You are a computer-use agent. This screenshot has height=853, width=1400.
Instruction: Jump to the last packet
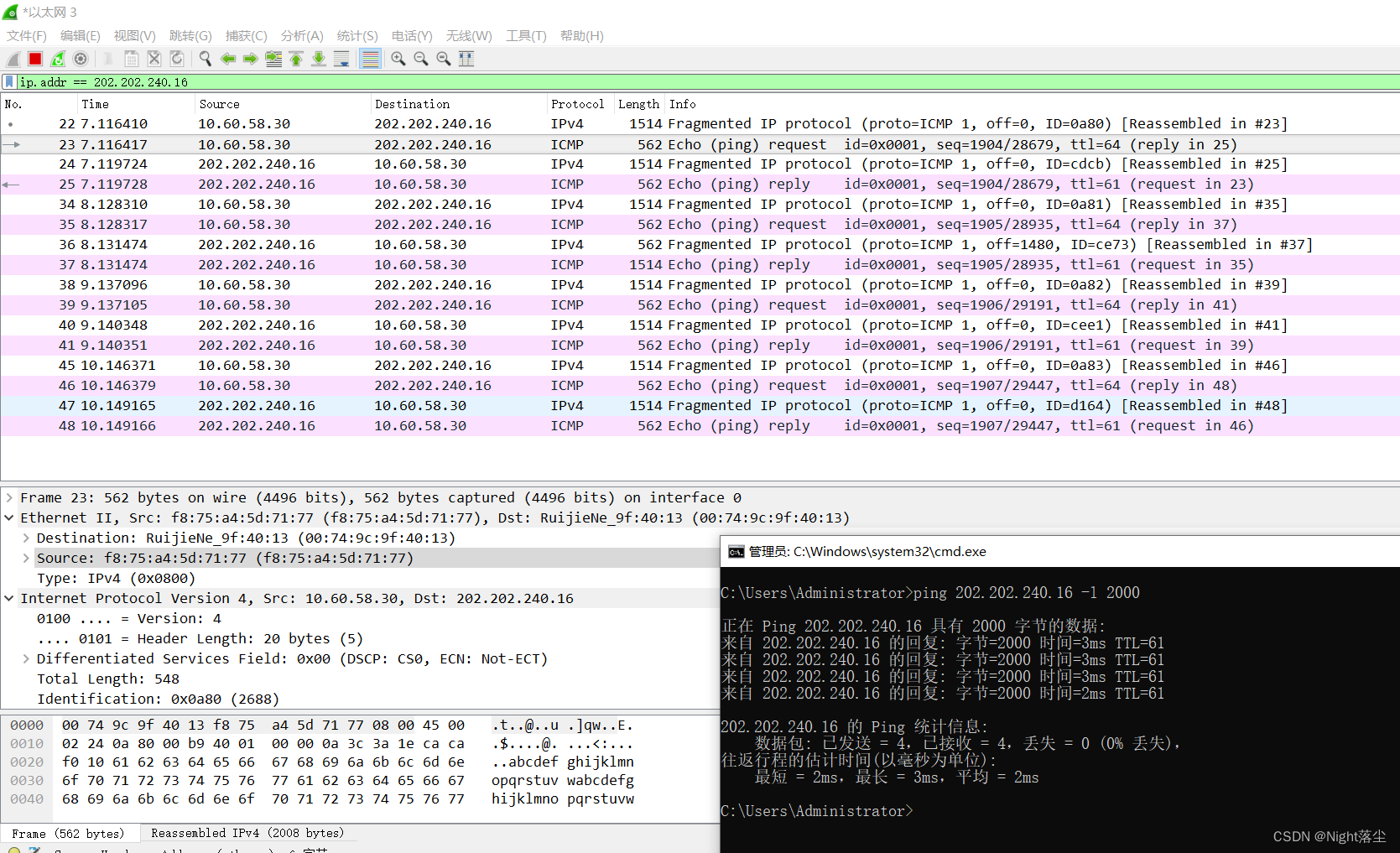319,59
